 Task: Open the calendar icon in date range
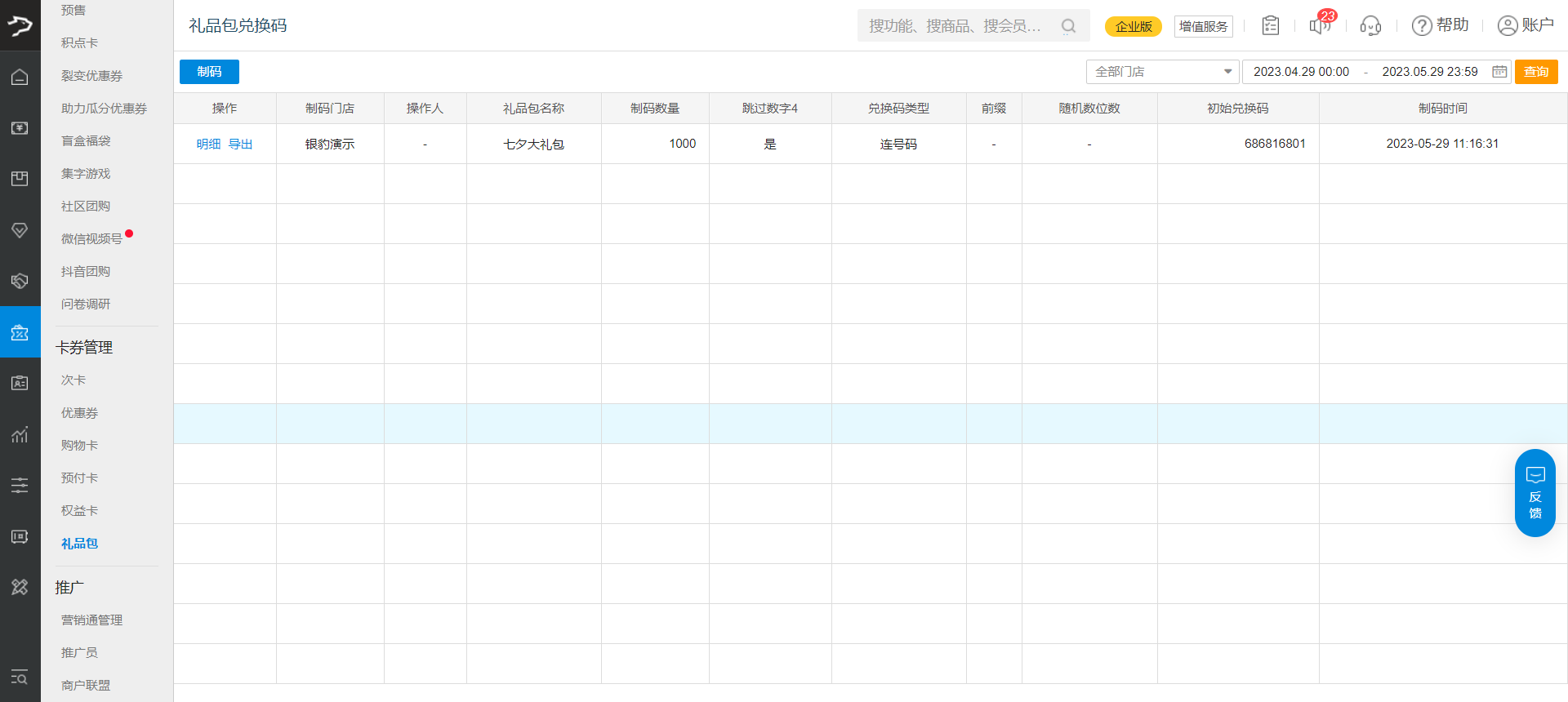click(1499, 72)
